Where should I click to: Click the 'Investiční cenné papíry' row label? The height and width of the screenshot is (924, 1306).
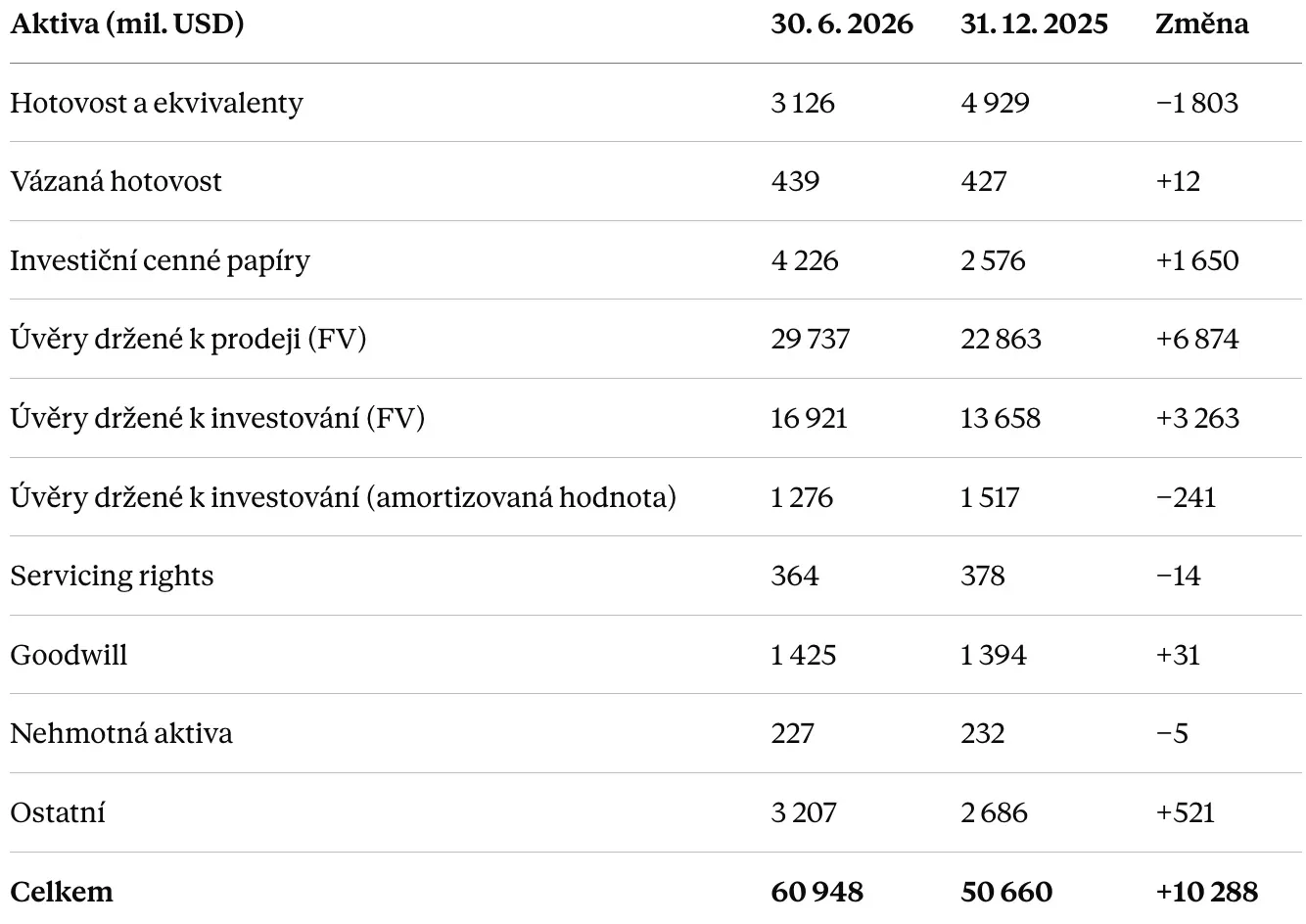pyautogui.click(x=160, y=260)
